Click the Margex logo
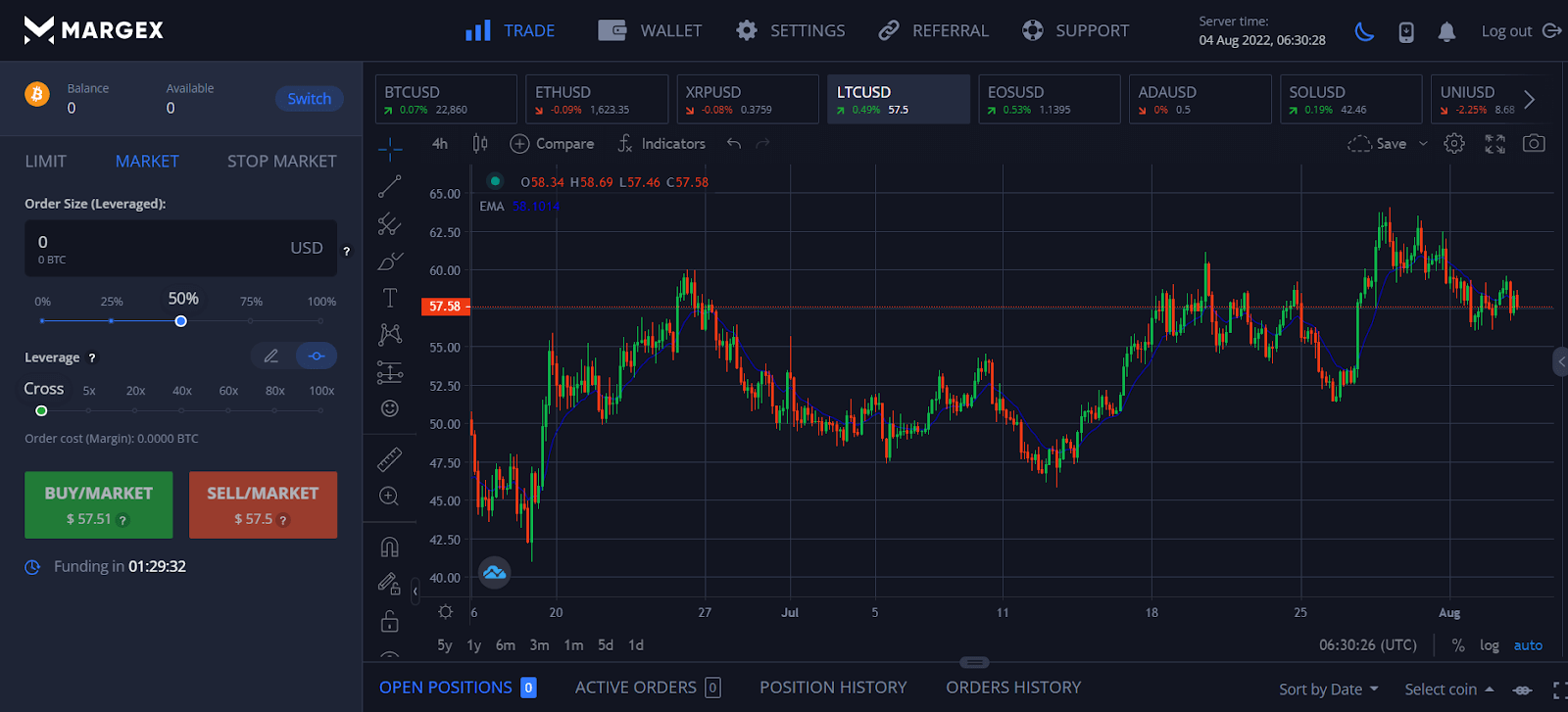 pos(93,30)
